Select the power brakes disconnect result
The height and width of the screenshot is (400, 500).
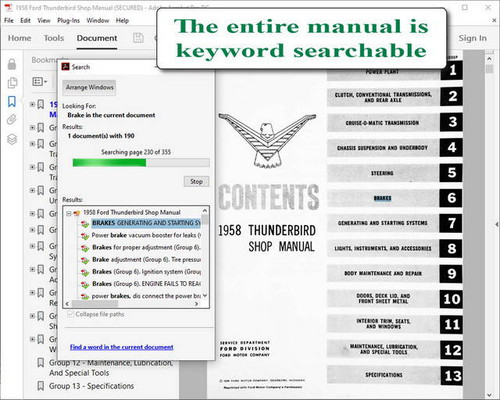[x=146, y=296]
